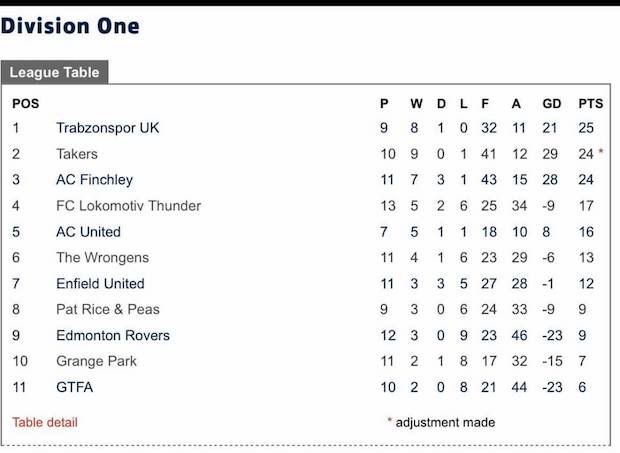
Task: Open the Trabzonspor UK team link
Action: [x=108, y=128]
